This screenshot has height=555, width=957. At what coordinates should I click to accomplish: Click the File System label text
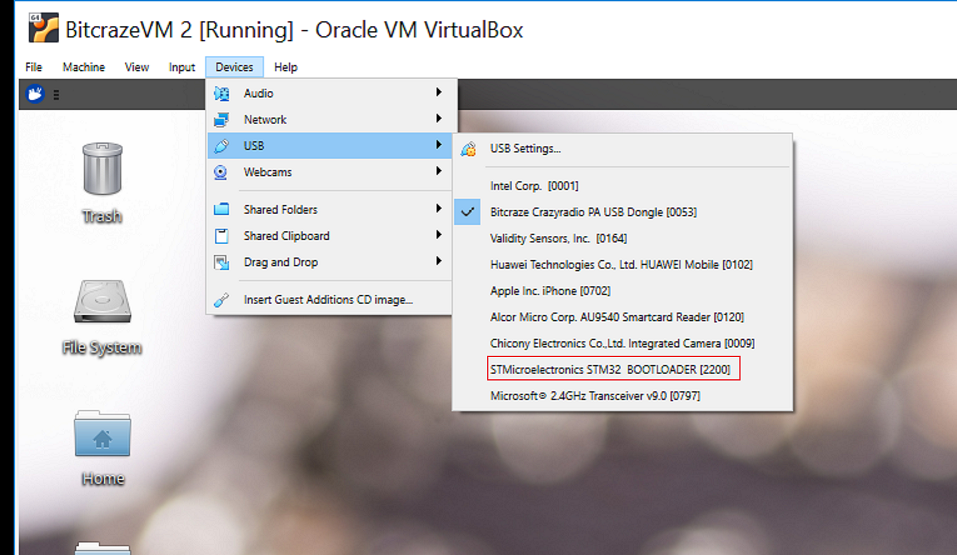tap(102, 347)
